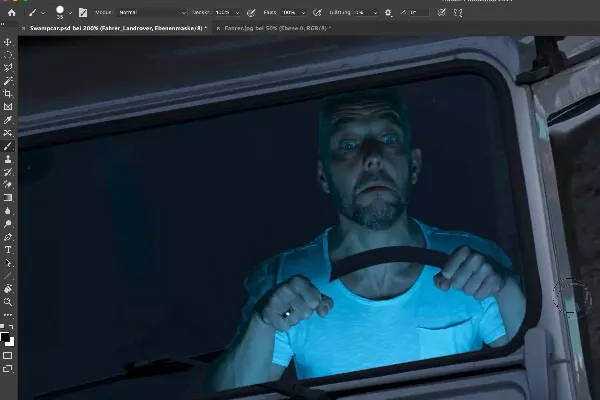The width and height of the screenshot is (600, 400).
Task: Select the Crop tool
Action: pos(8,94)
